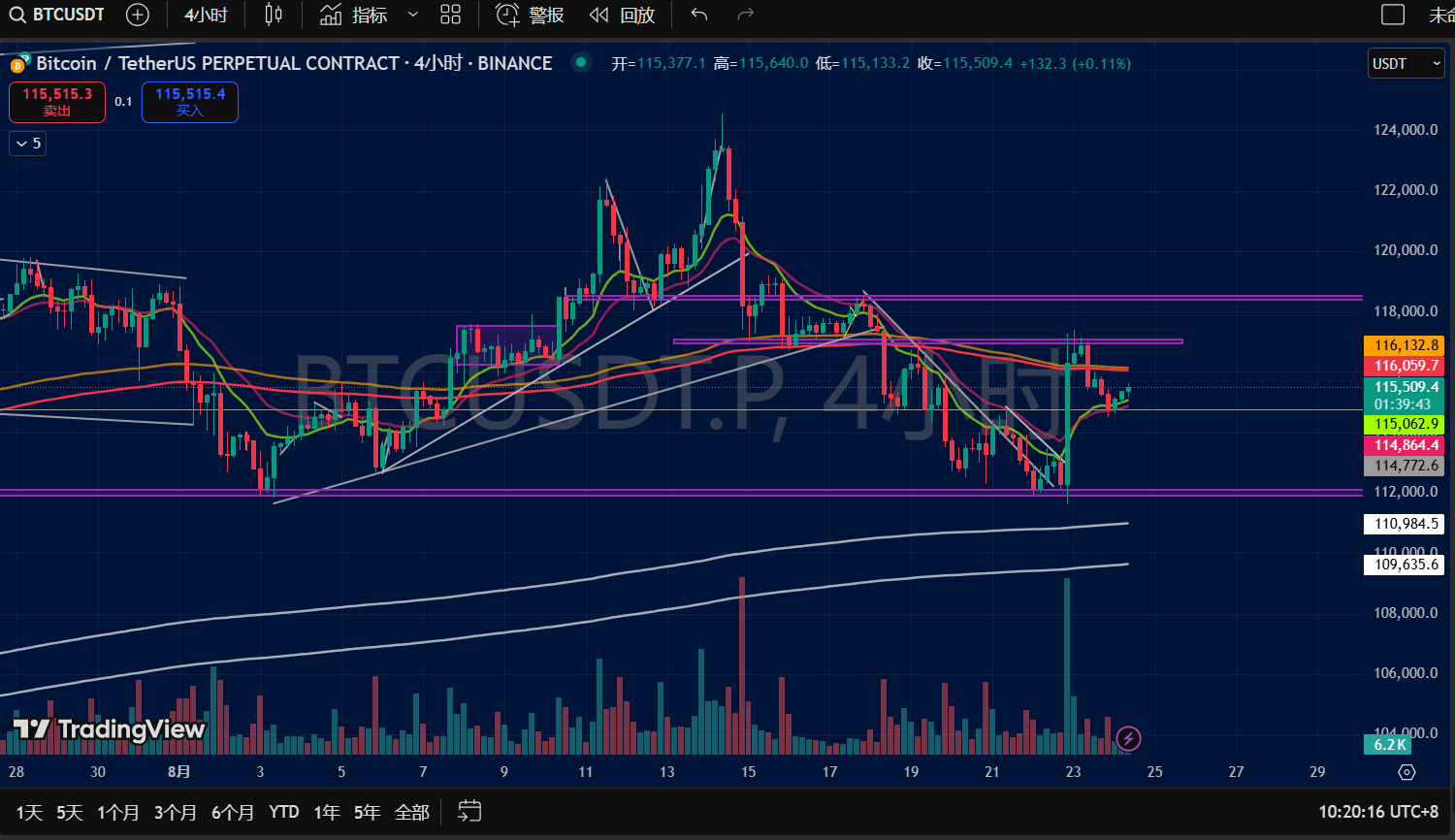
Task: Click the orange 116,132.8 price label
Action: [1404, 345]
